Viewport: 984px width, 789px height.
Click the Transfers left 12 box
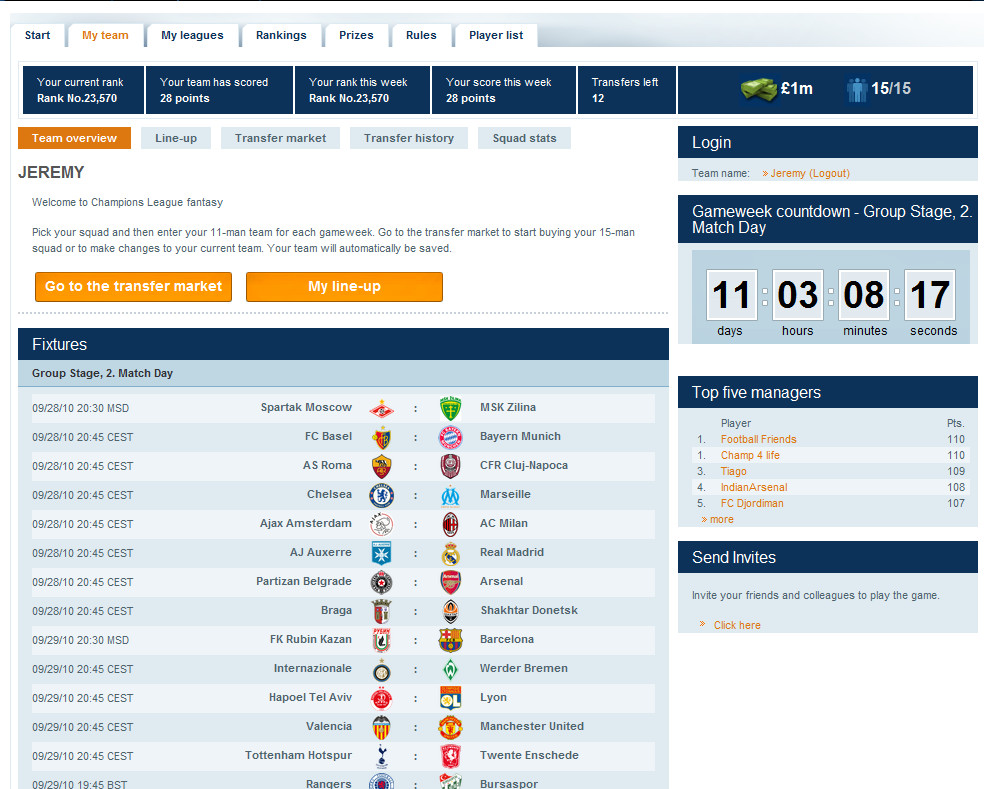click(x=626, y=90)
